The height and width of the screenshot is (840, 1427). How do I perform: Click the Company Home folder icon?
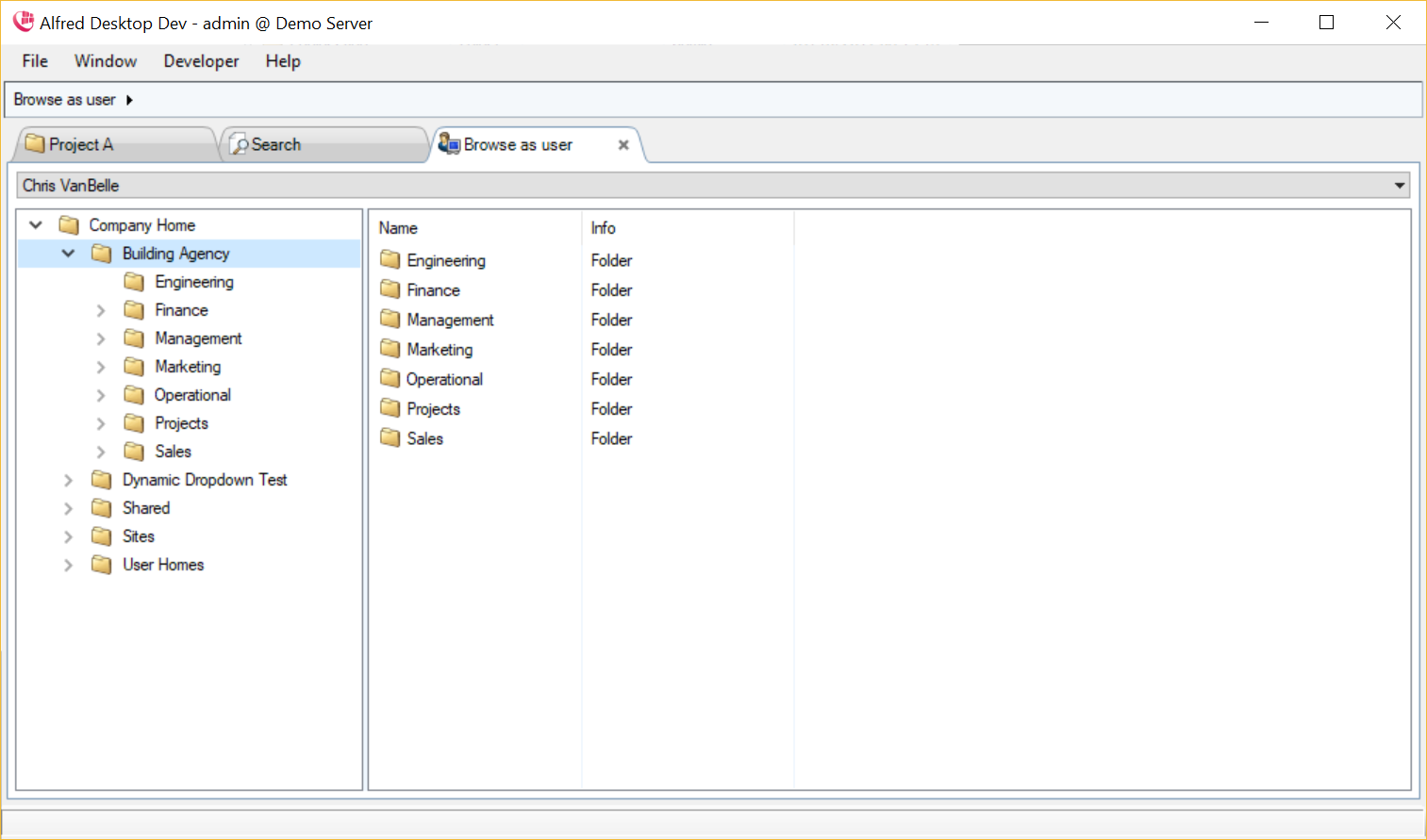pyautogui.click(x=69, y=225)
